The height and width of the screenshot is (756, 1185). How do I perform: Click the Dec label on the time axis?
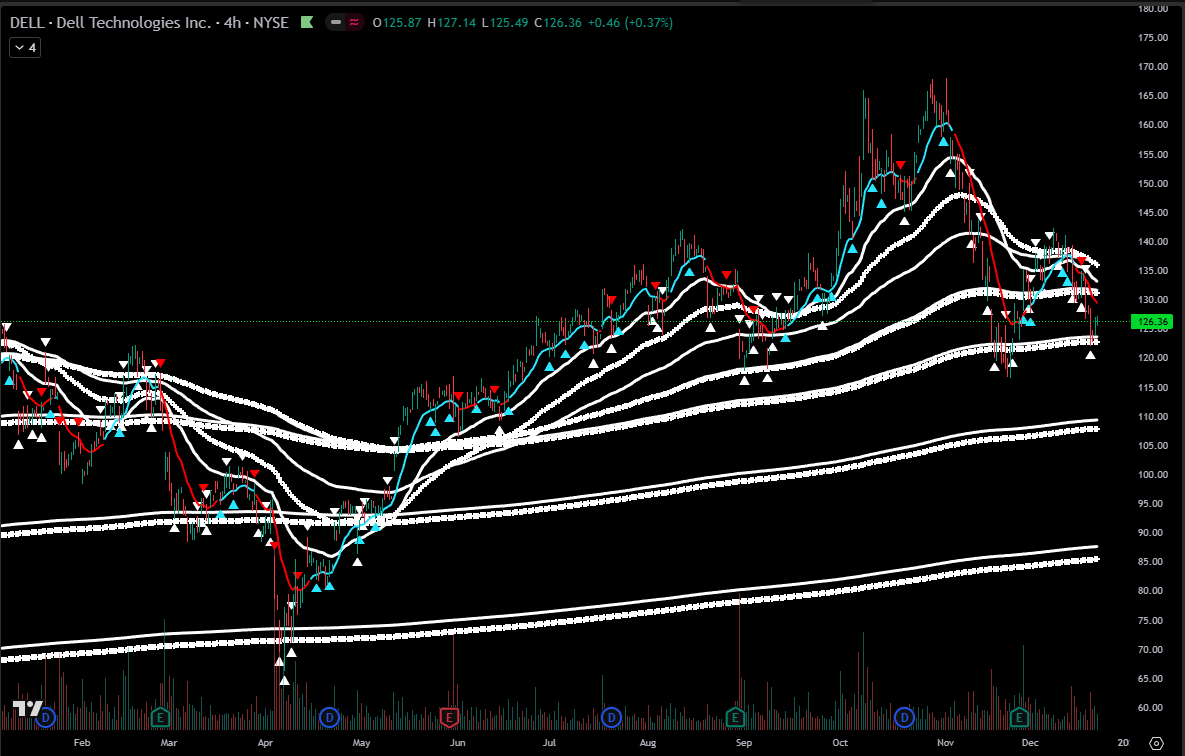1029,742
